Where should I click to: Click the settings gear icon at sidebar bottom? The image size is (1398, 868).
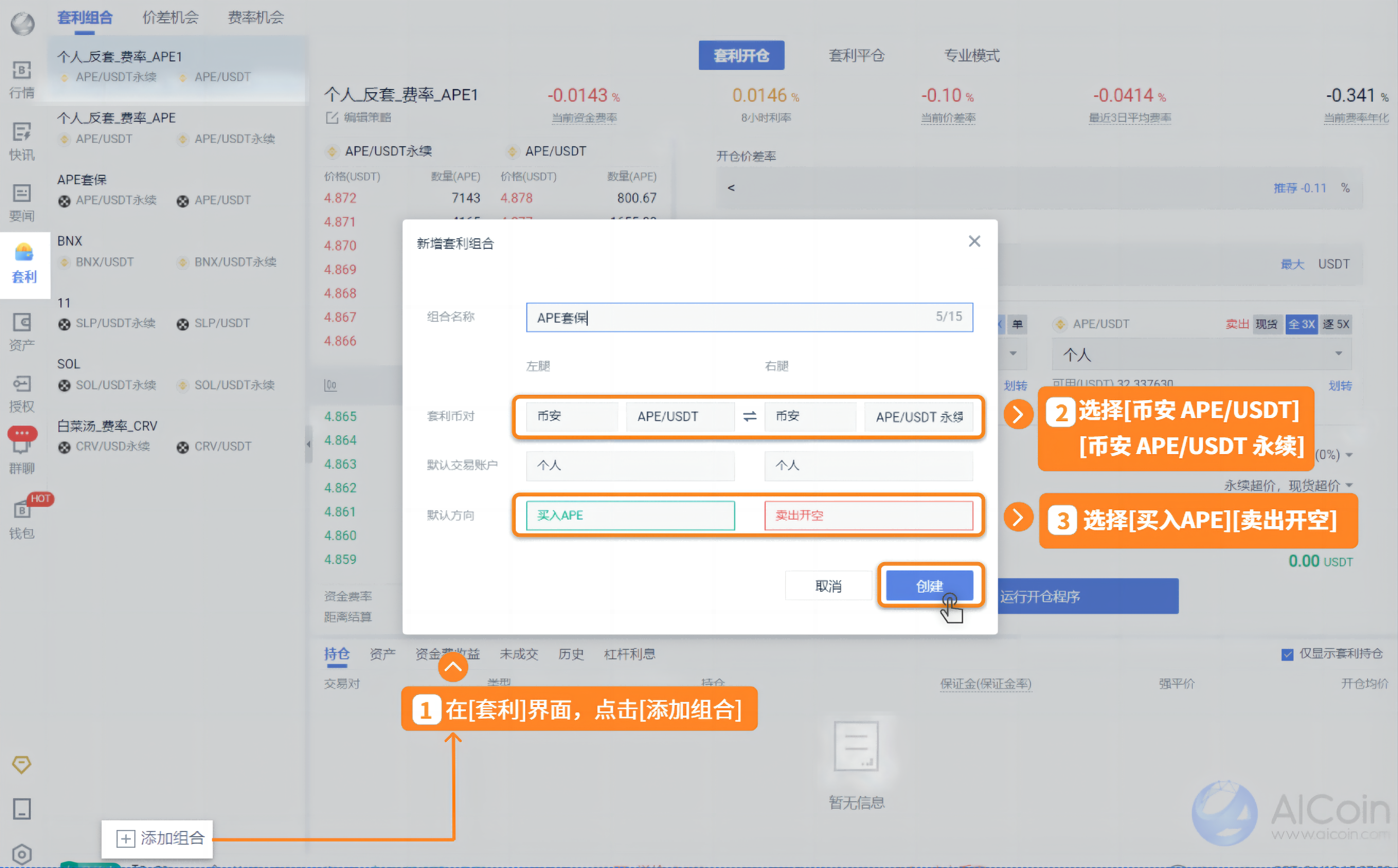22,854
